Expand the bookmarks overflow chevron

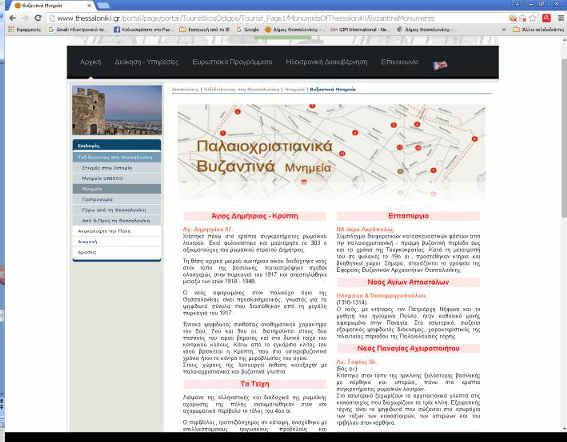tap(504, 30)
